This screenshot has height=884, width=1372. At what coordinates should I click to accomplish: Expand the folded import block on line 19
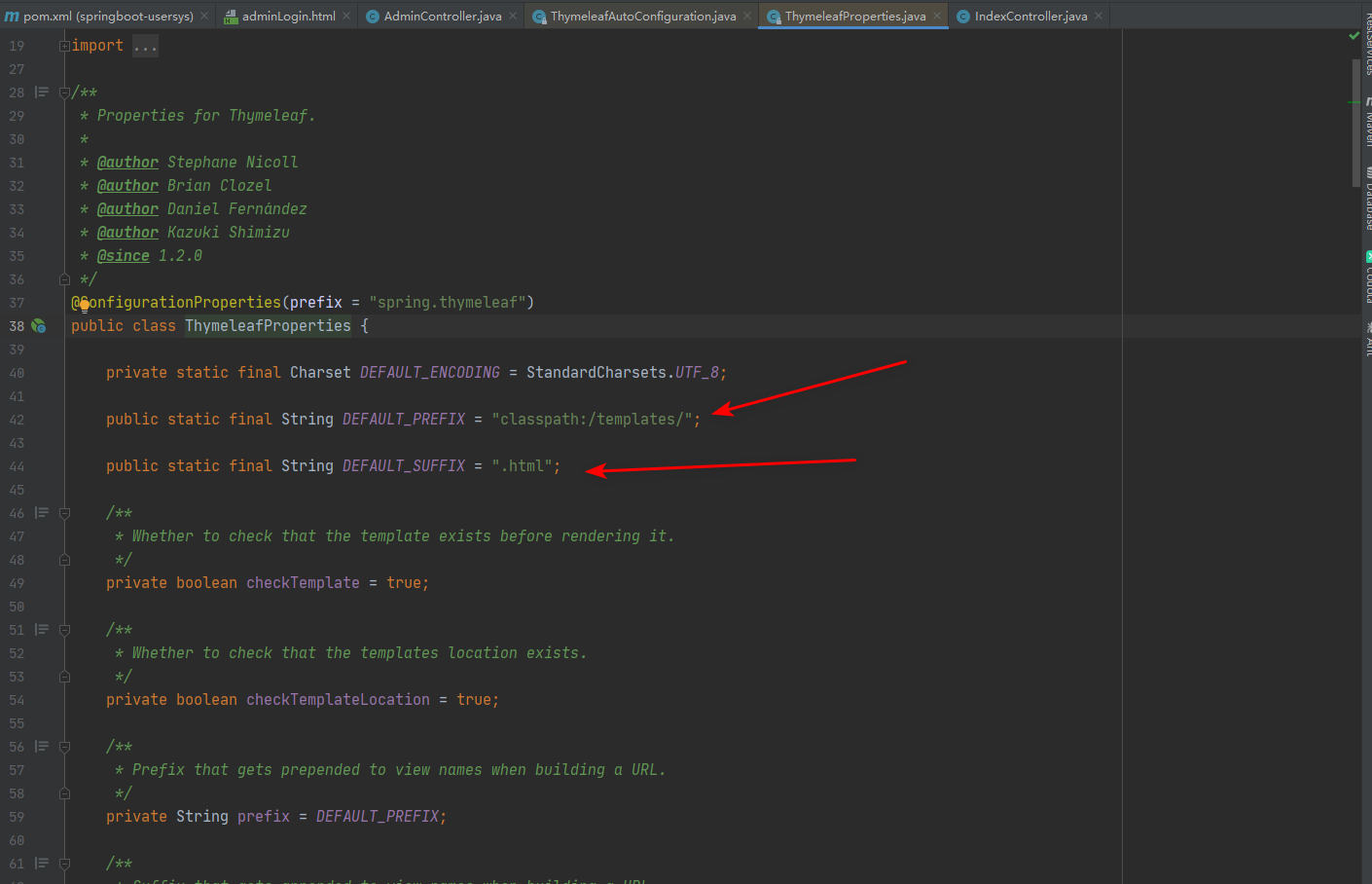tap(64, 46)
